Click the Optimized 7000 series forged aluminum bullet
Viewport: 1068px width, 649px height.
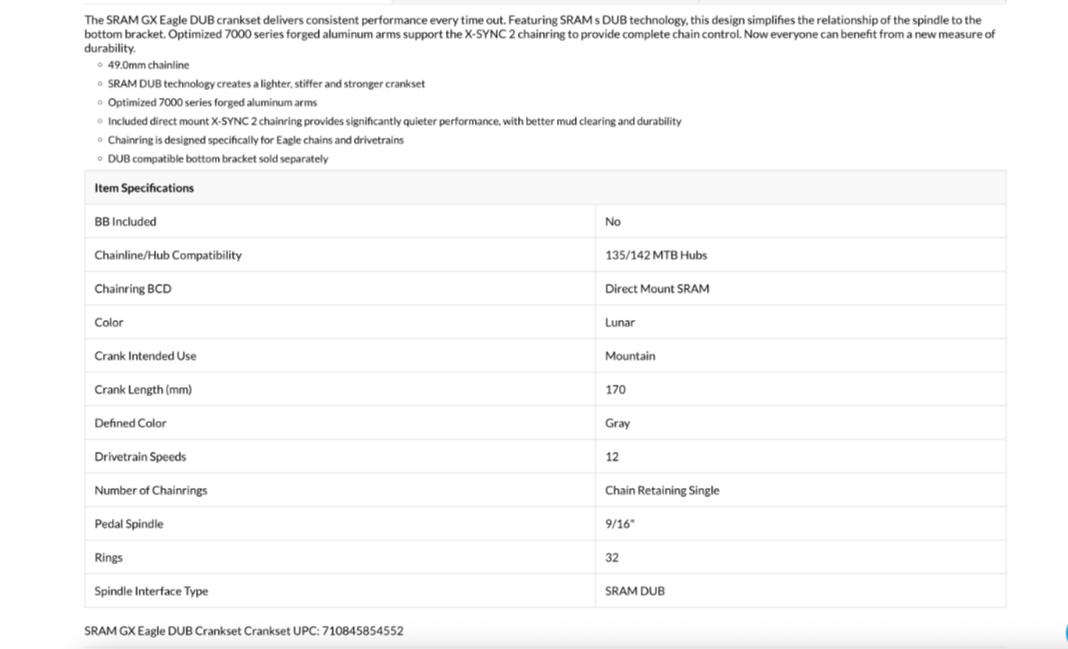[212, 103]
